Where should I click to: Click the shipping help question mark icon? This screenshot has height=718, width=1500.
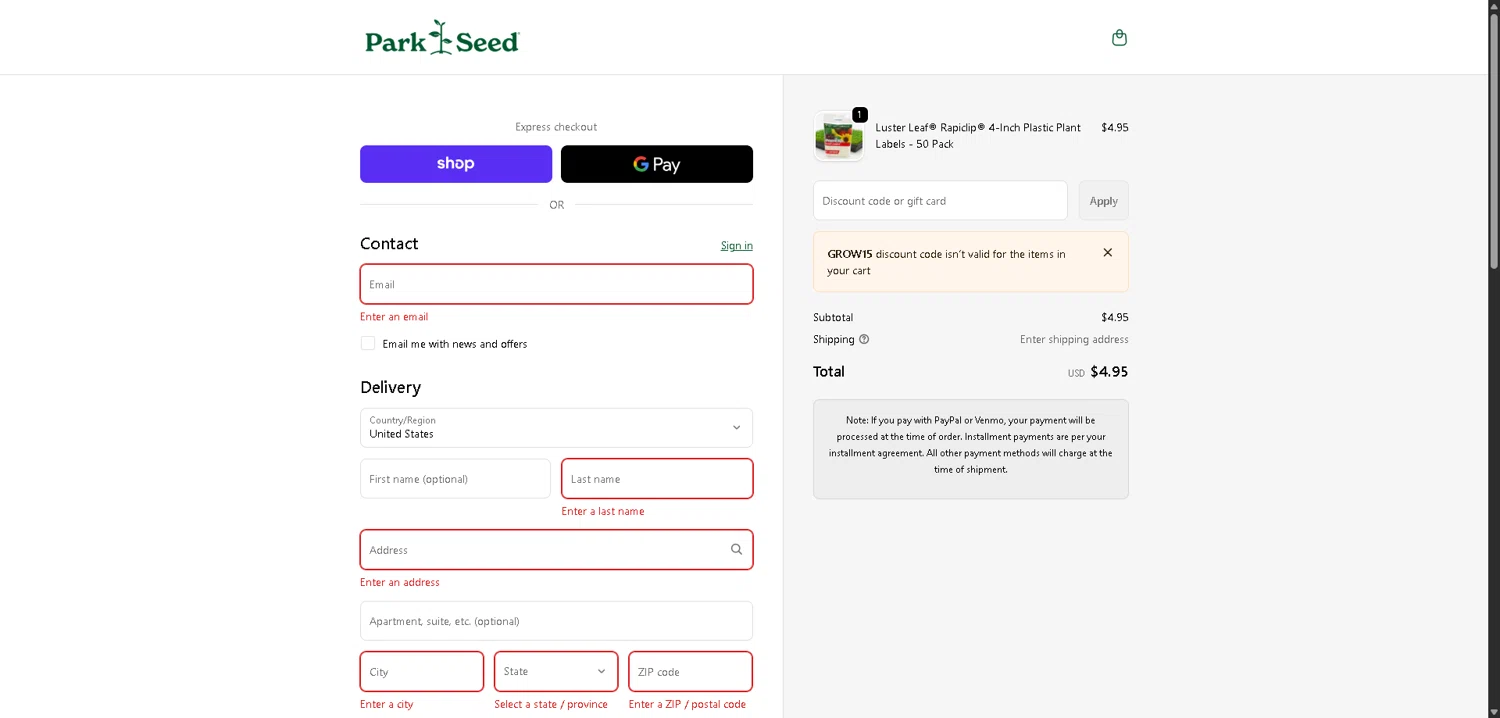tap(864, 339)
